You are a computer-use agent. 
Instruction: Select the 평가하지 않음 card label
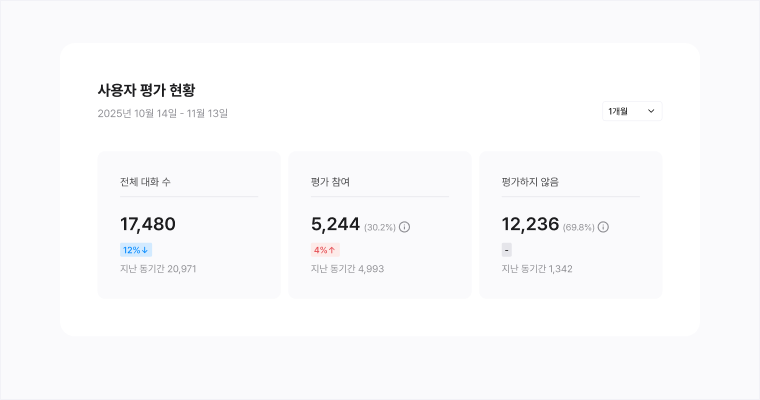coord(530,182)
